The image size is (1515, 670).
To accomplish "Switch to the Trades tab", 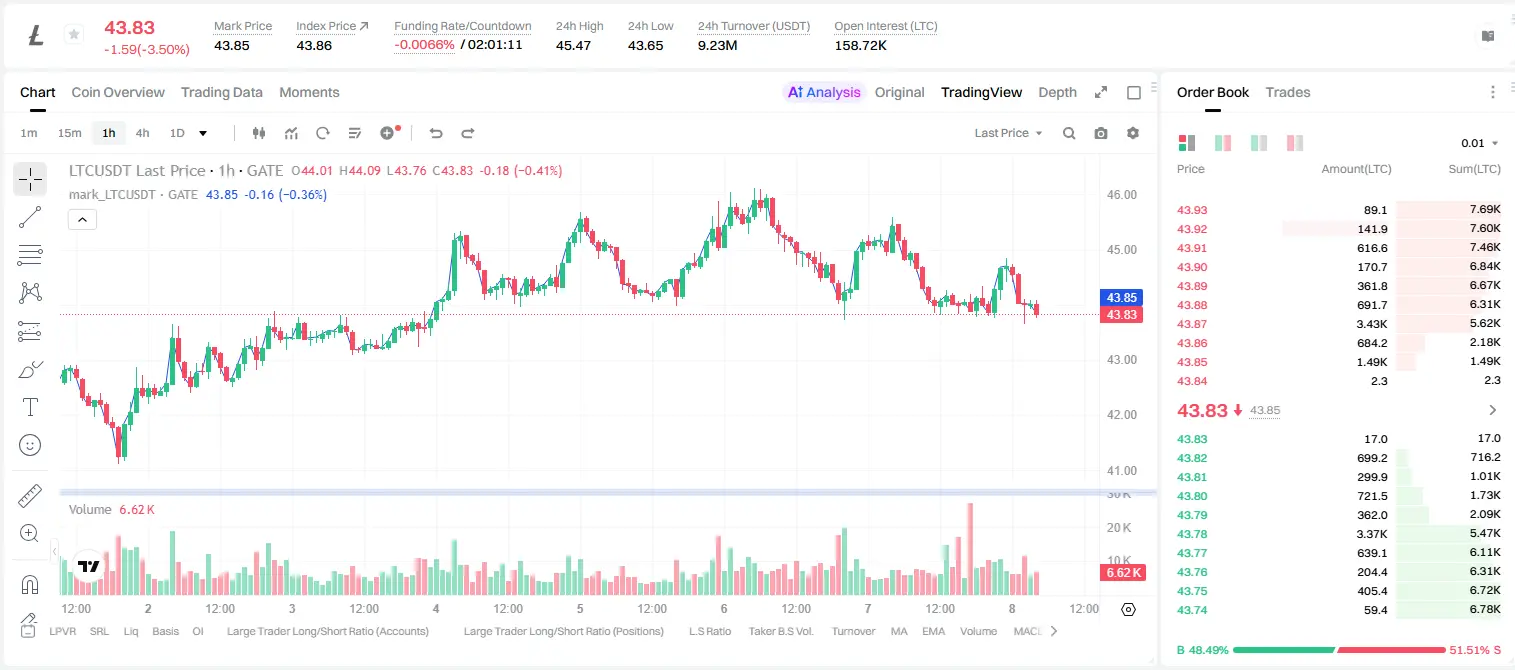I will point(1287,92).
